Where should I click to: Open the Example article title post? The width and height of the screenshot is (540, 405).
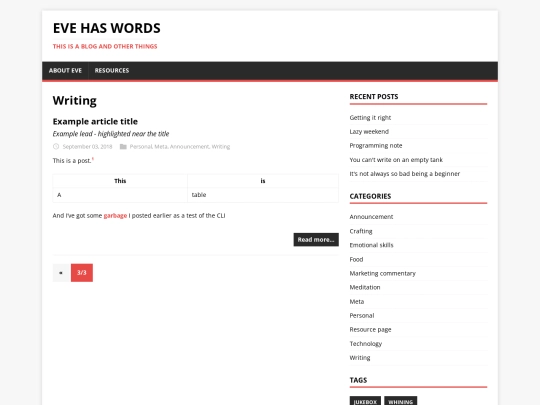tap(95, 122)
